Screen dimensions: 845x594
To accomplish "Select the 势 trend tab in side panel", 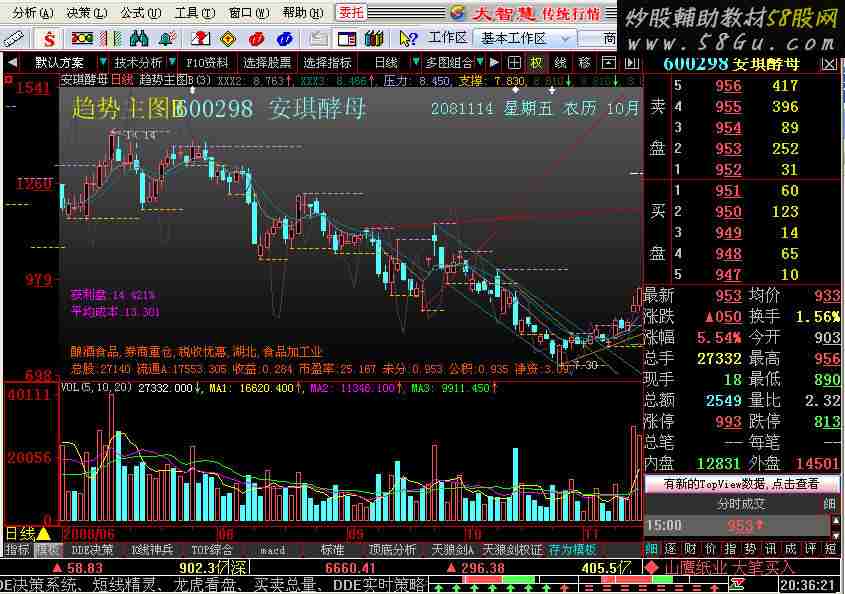I will pyautogui.click(x=750, y=549).
